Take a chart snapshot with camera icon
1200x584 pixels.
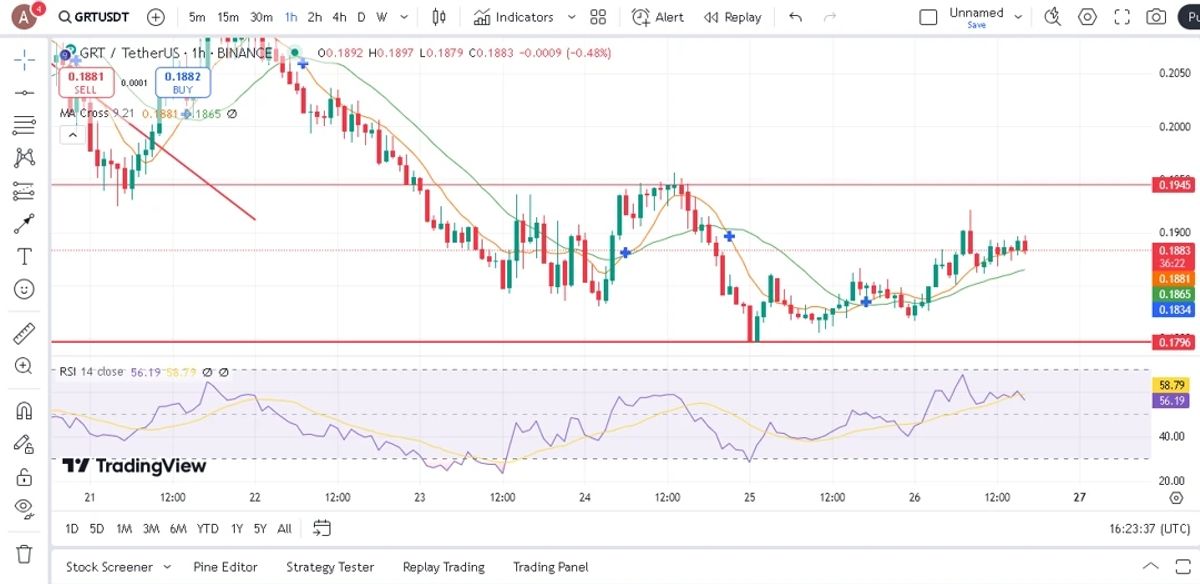(1156, 17)
